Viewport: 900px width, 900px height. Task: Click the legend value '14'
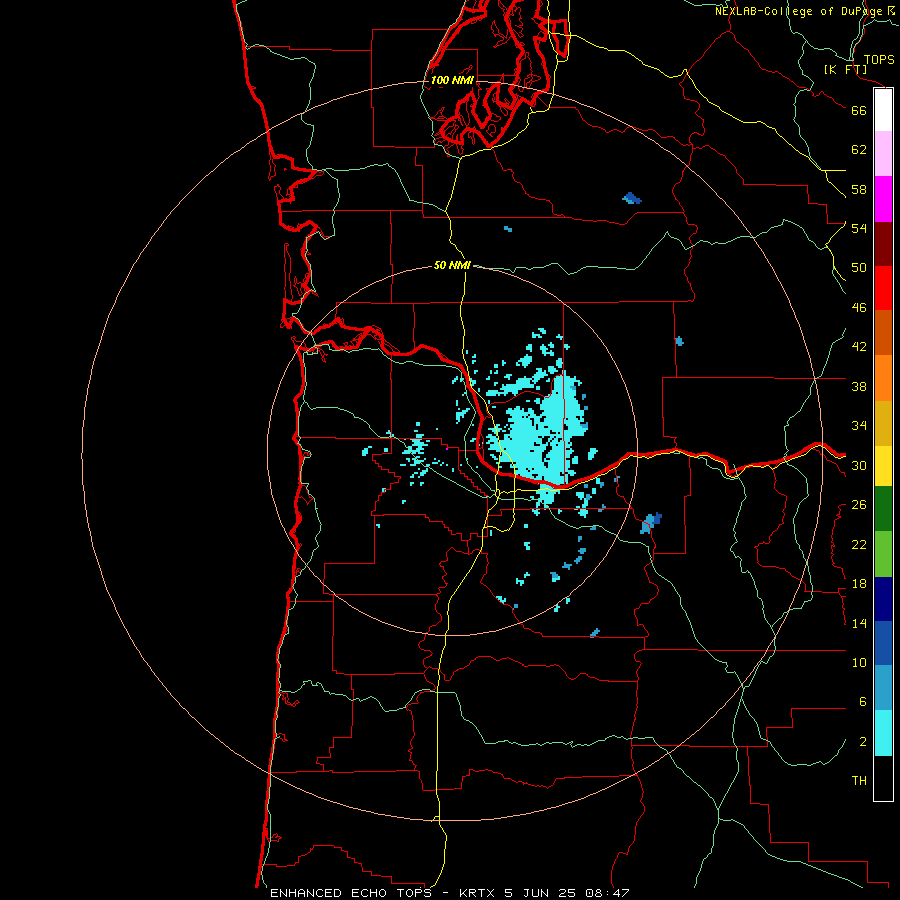(x=859, y=623)
